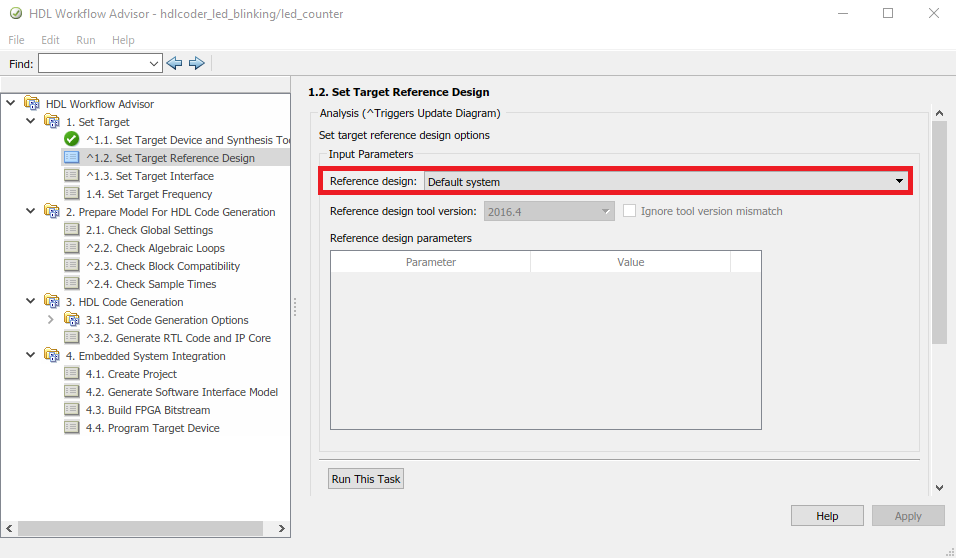The width and height of the screenshot is (956, 558).
Task: Click right panel scroll down arrow
Action: click(940, 488)
